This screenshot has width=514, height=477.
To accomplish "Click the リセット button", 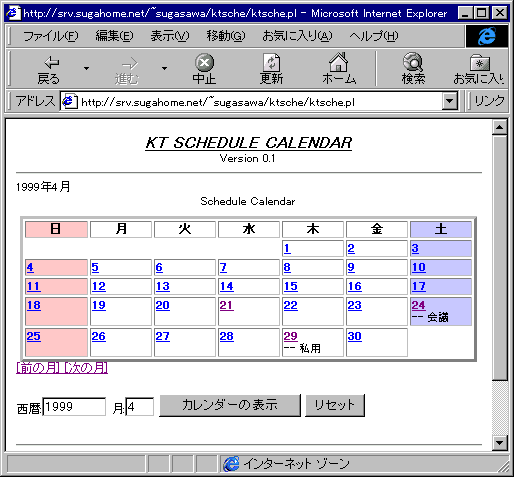I will 335,405.
